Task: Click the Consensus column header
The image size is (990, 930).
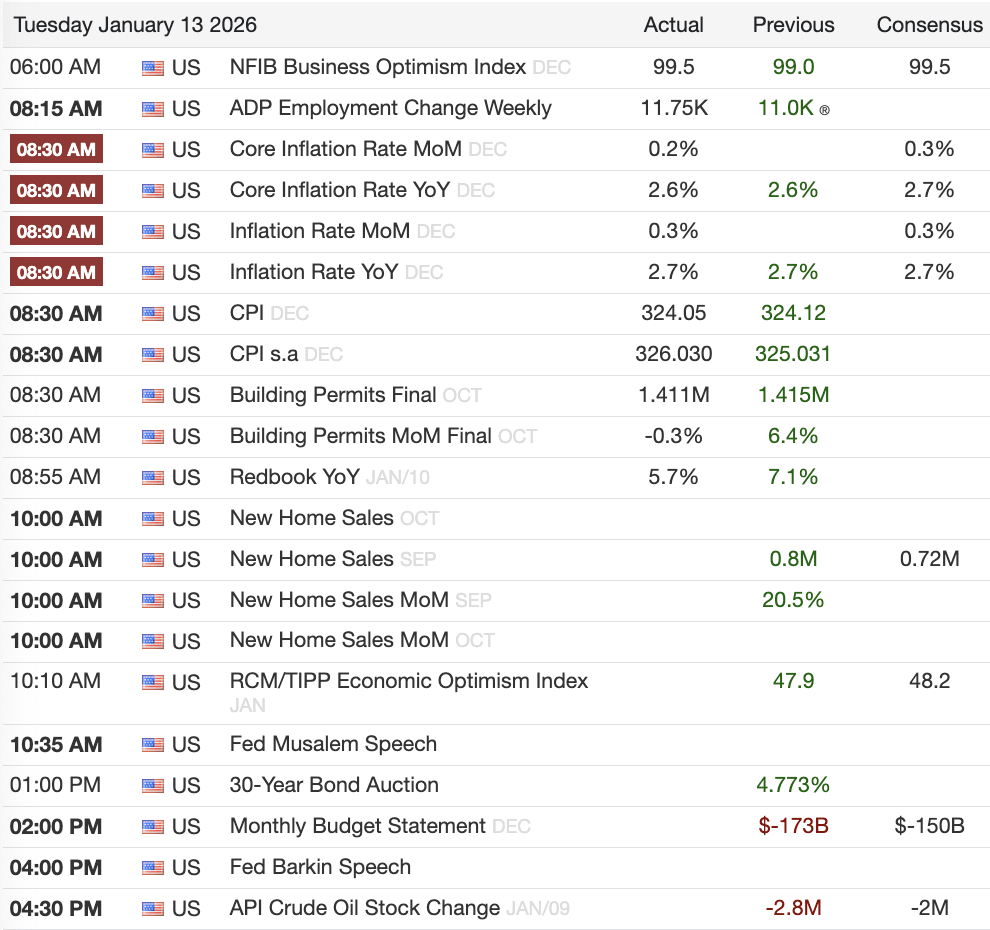Action: click(929, 24)
